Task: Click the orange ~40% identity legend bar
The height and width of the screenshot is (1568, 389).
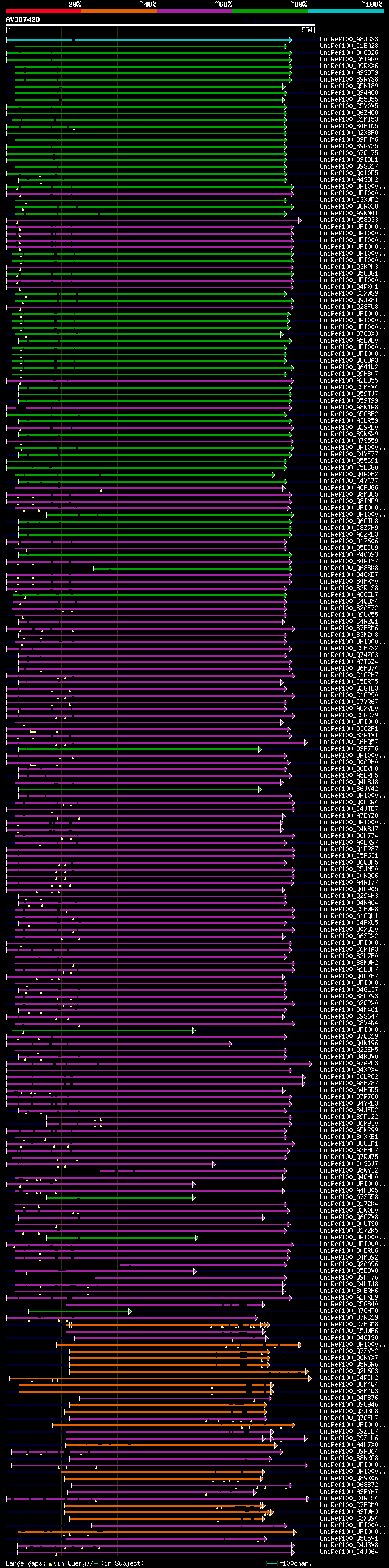Action: [119, 10]
